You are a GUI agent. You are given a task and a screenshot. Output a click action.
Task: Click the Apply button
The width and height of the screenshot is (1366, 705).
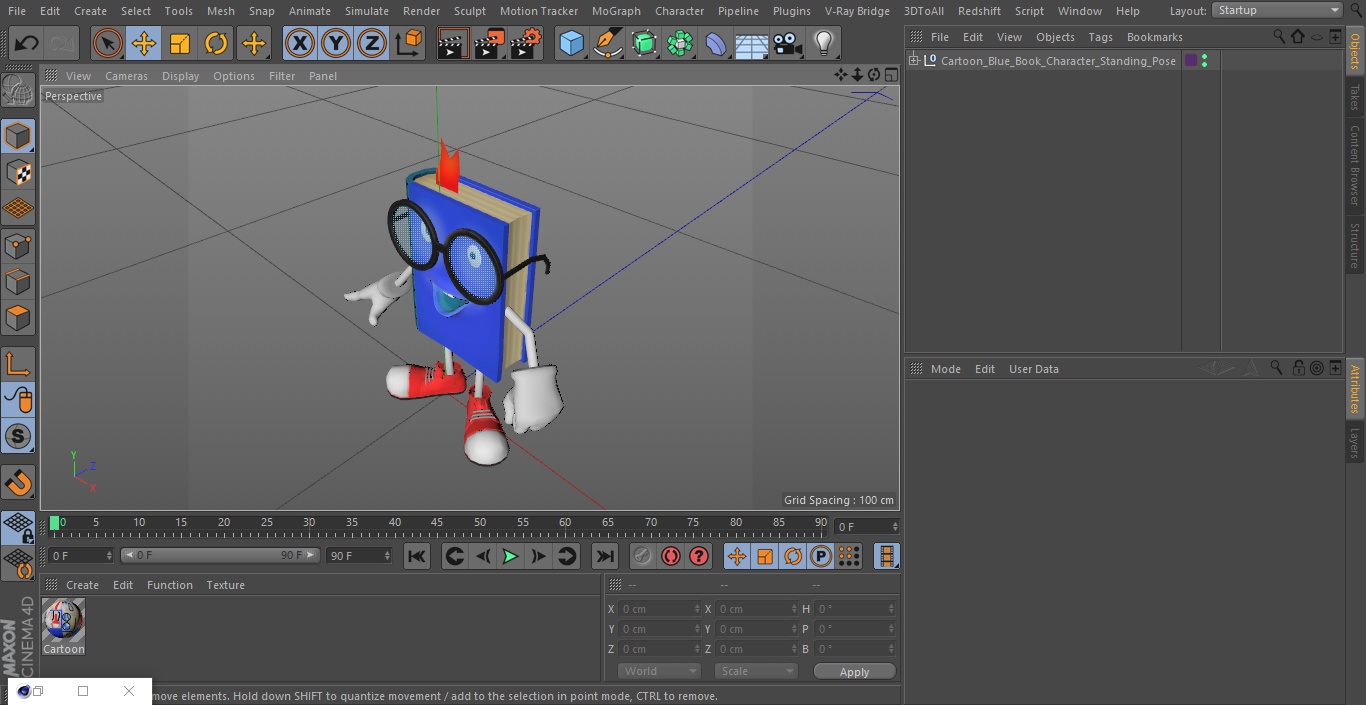(x=854, y=672)
